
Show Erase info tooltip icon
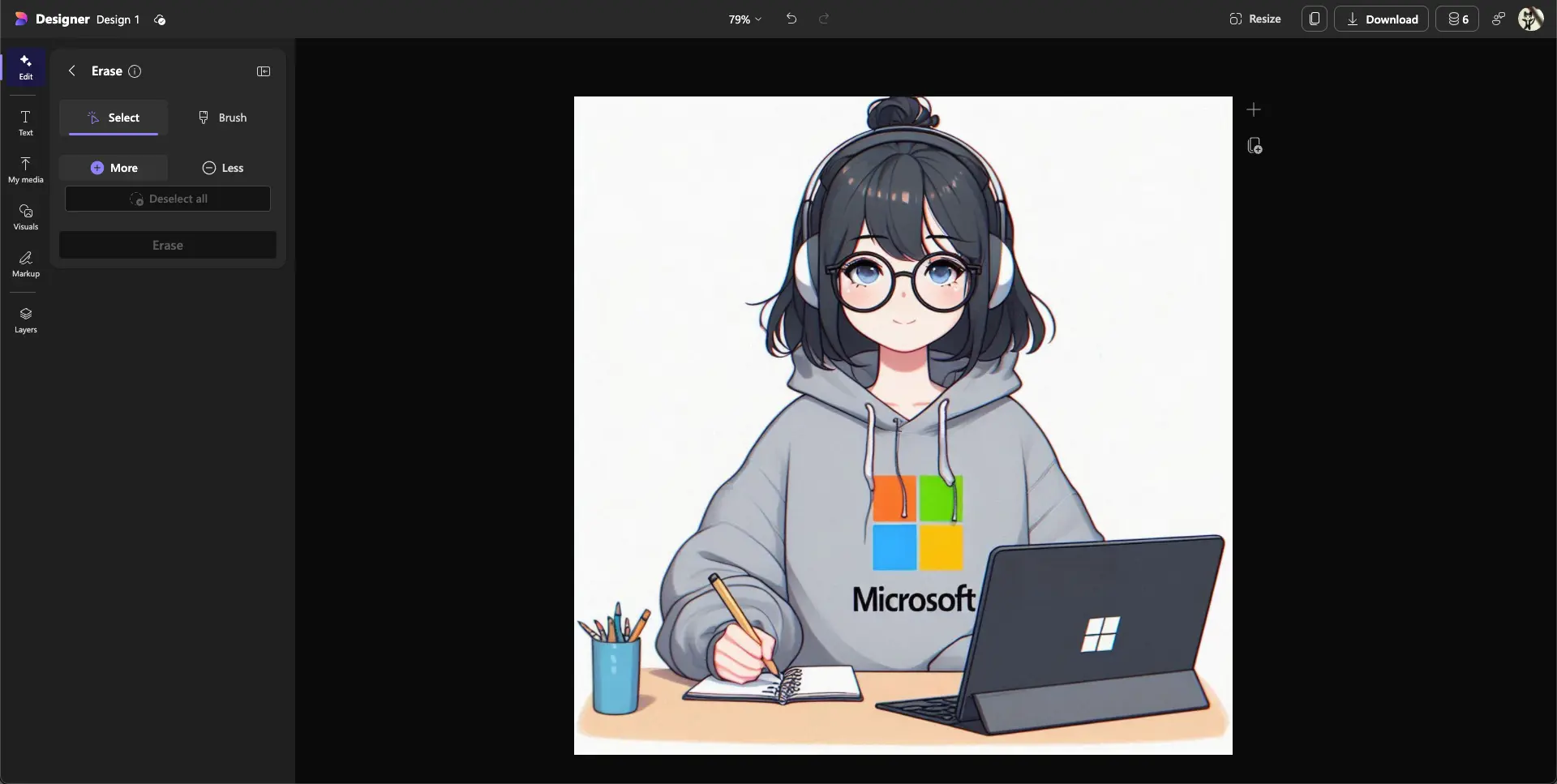[x=135, y=71]
